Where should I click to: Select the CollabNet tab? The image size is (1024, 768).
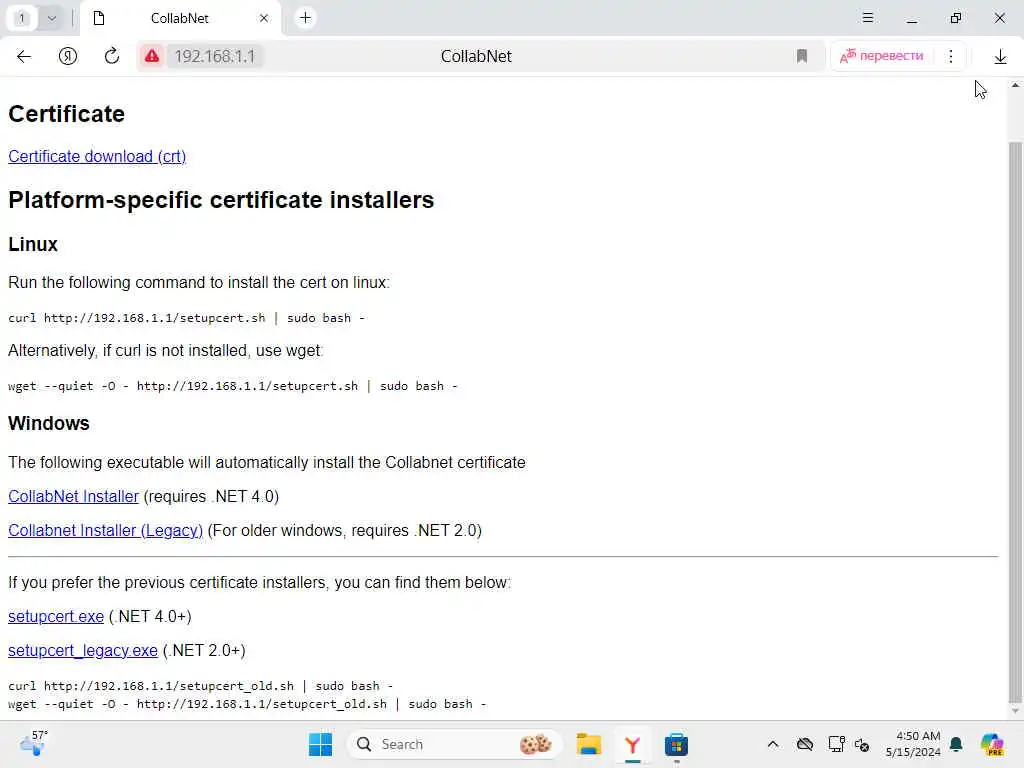click(x=180, y=18)
